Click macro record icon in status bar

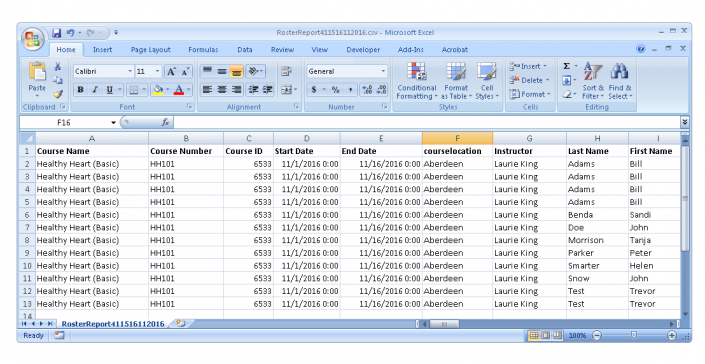coord(59,335)
